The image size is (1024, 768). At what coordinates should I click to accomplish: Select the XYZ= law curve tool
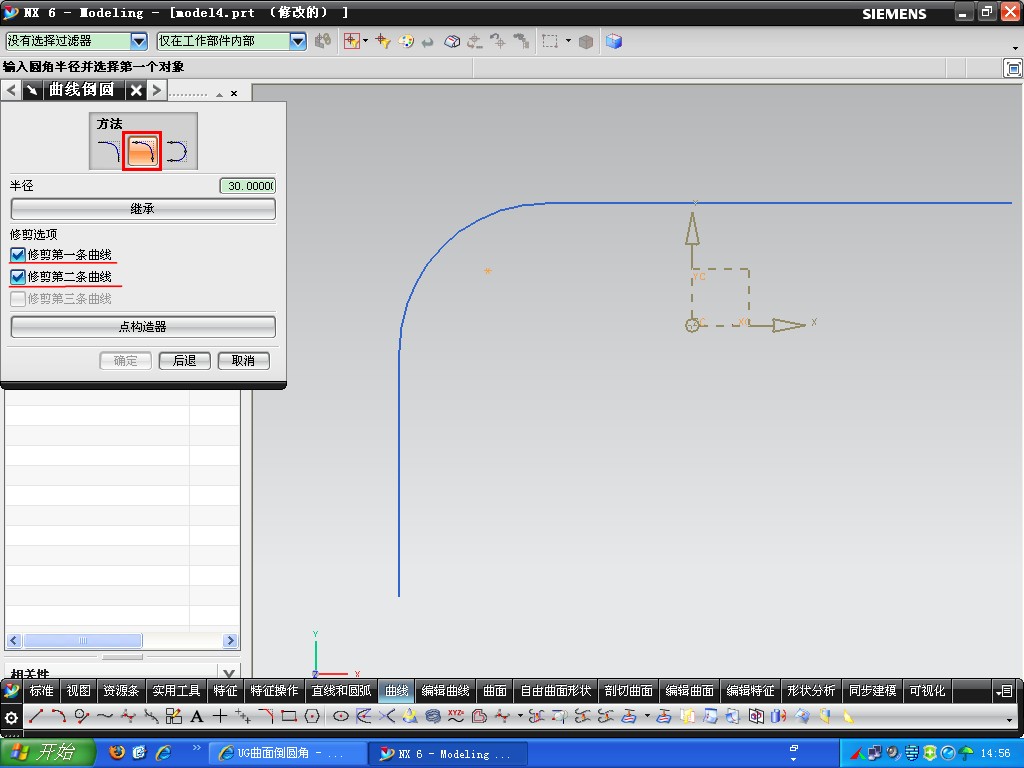pos(456,716)
